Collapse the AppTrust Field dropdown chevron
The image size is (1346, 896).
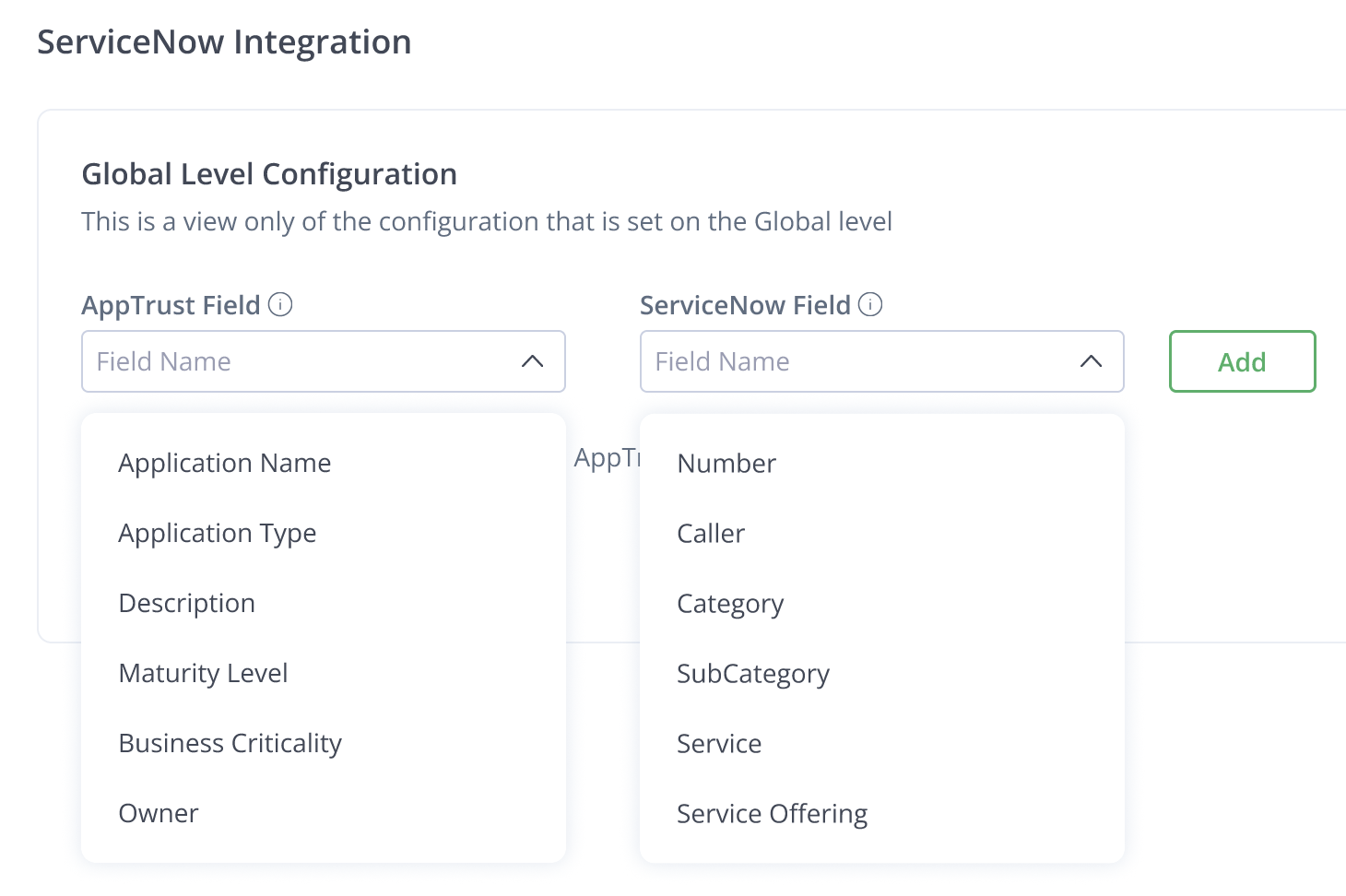[533, 361]
